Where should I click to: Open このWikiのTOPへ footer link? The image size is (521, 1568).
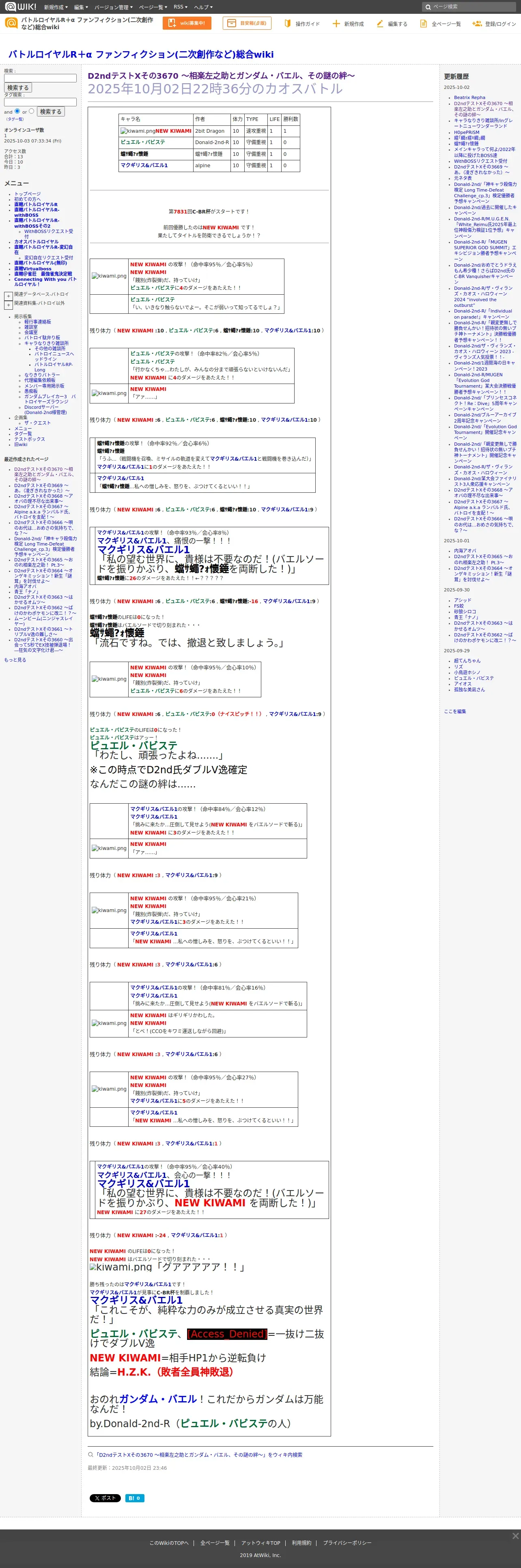click(x=169, y=1543)
